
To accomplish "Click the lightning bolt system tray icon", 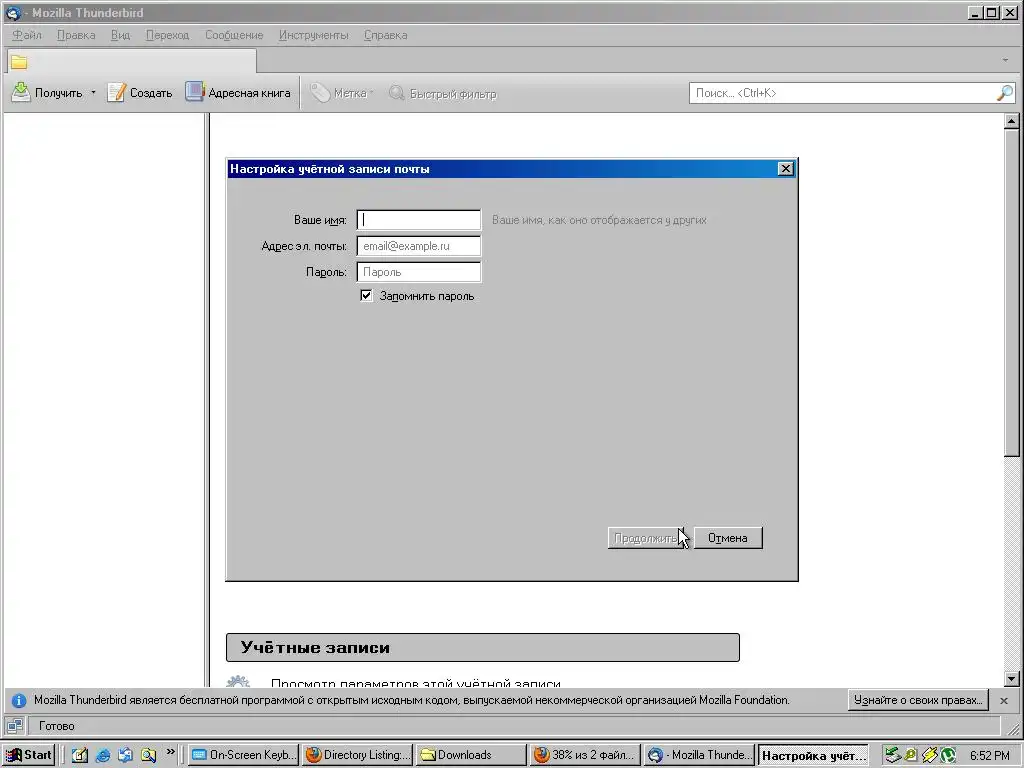I will pyautogui.click(x=929, y=755).
